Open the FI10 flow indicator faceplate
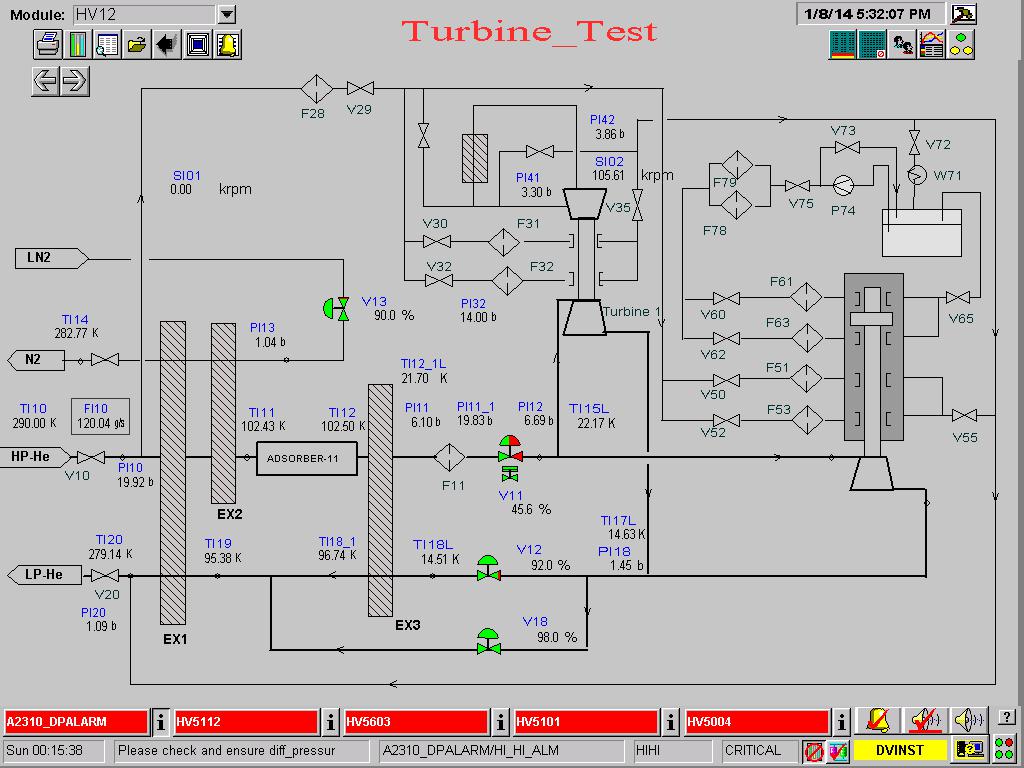 pos(99,416)
